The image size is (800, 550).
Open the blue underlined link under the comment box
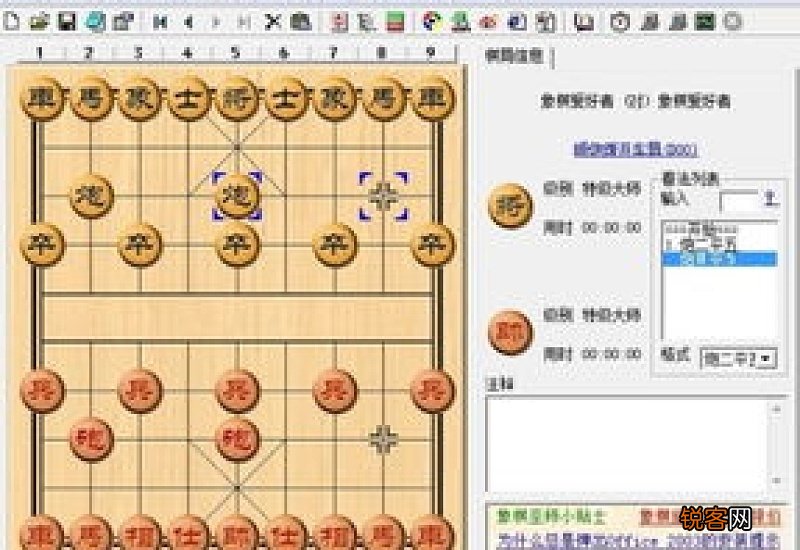[x=638, y=540]
